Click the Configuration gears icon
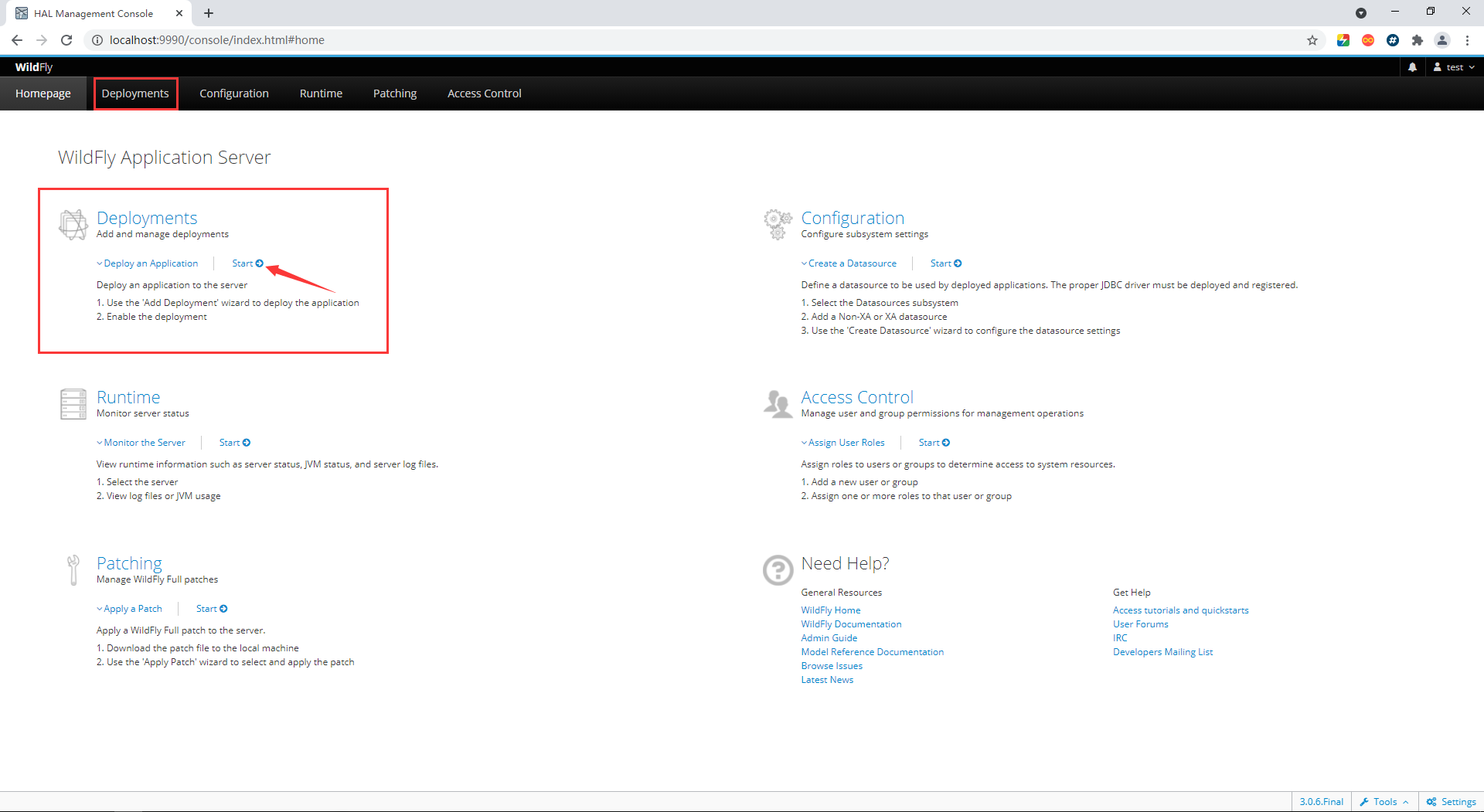The image size is (1484, 812). point(778,224)
